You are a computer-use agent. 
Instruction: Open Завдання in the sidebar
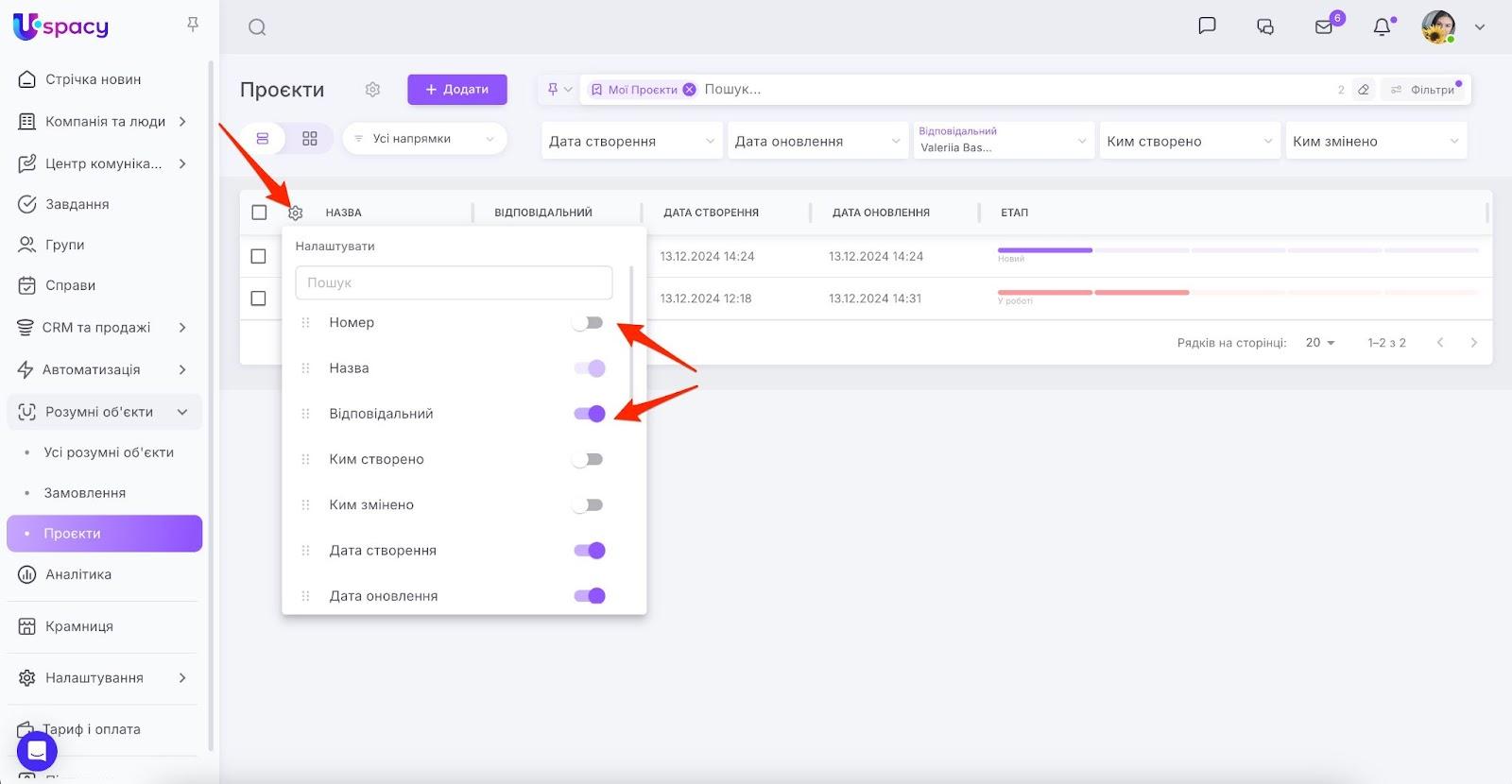pyautogui.click(x=77, y=204)
